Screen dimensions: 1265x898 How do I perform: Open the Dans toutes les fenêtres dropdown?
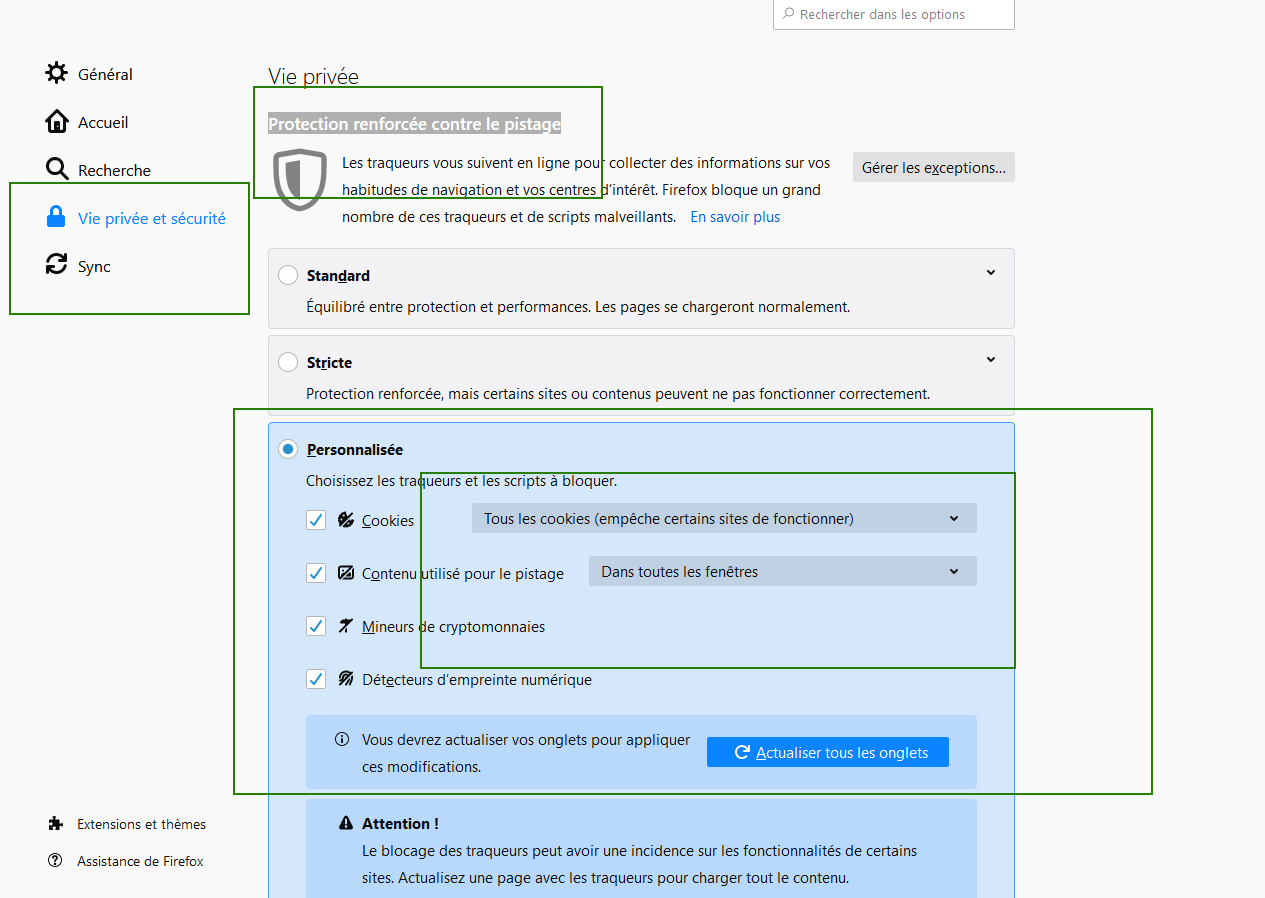782,571
